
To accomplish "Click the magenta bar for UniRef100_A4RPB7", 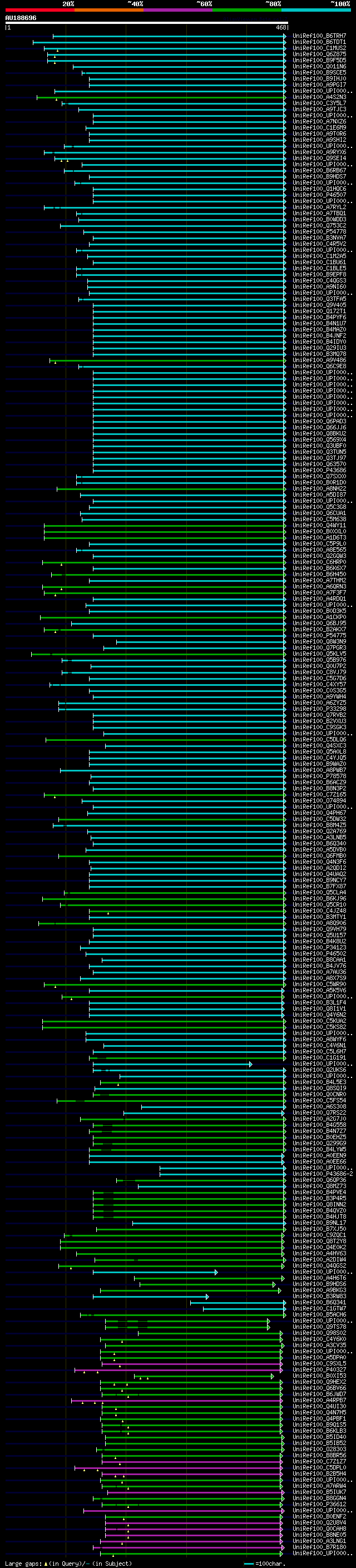I will pos(177,1400).
